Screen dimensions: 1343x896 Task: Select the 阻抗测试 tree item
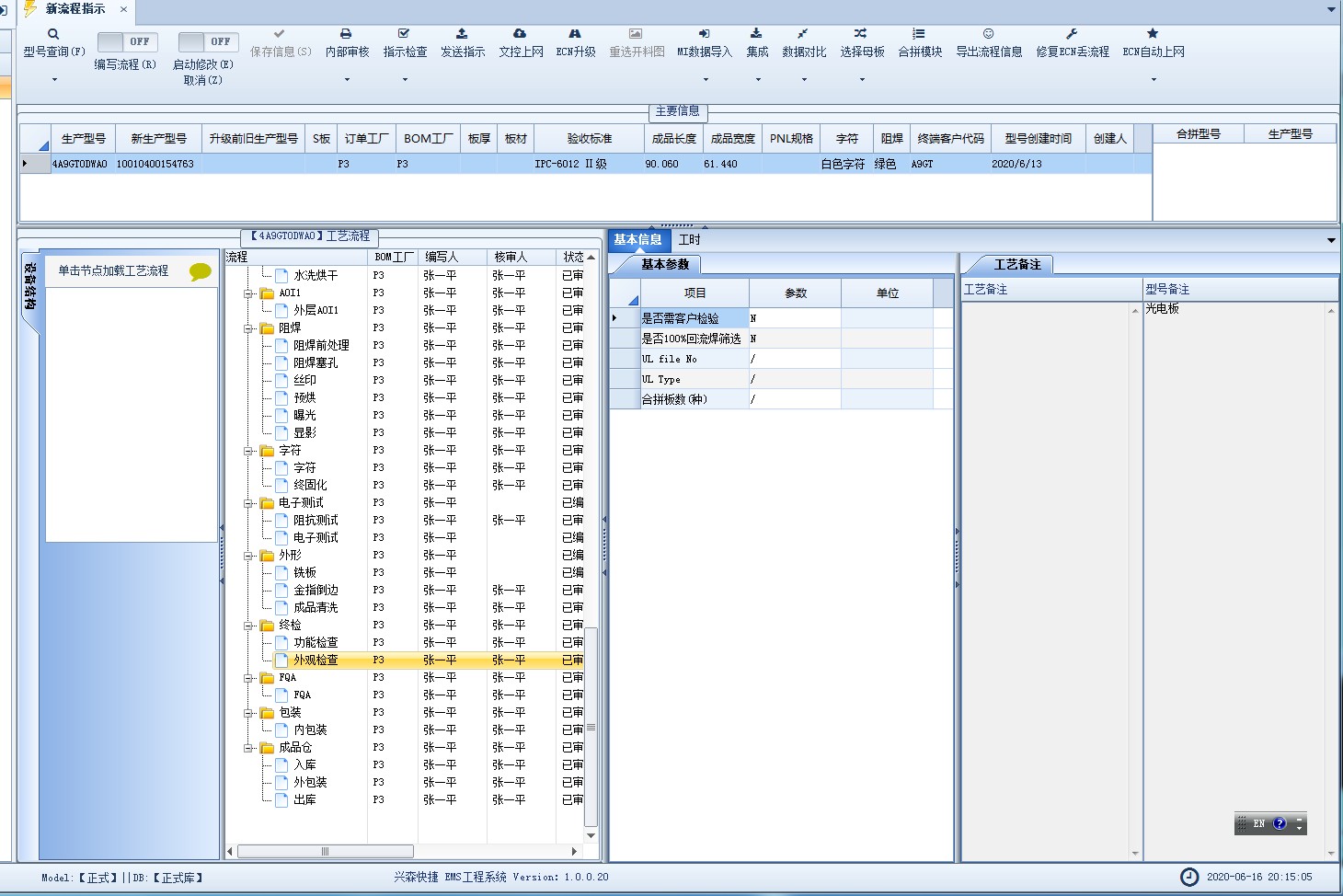[x=316, y=521]
